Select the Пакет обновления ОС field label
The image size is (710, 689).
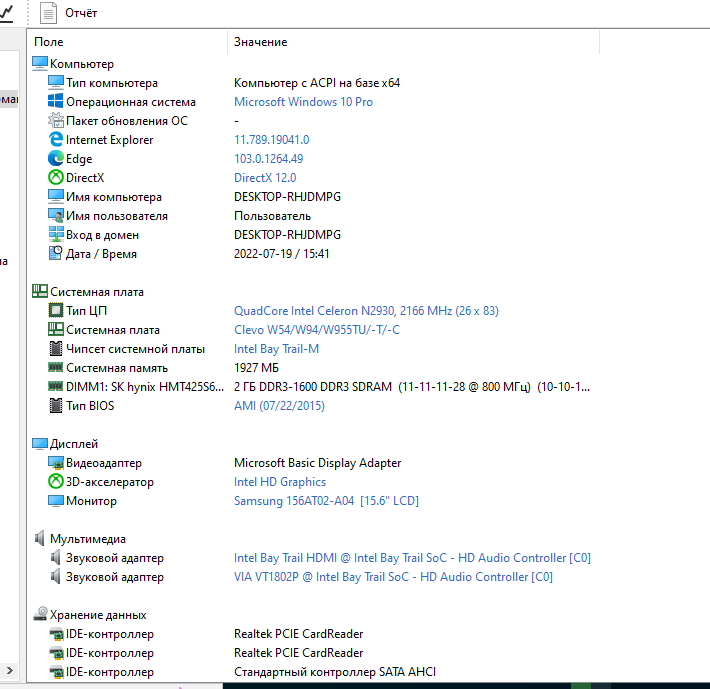point(127,121)
